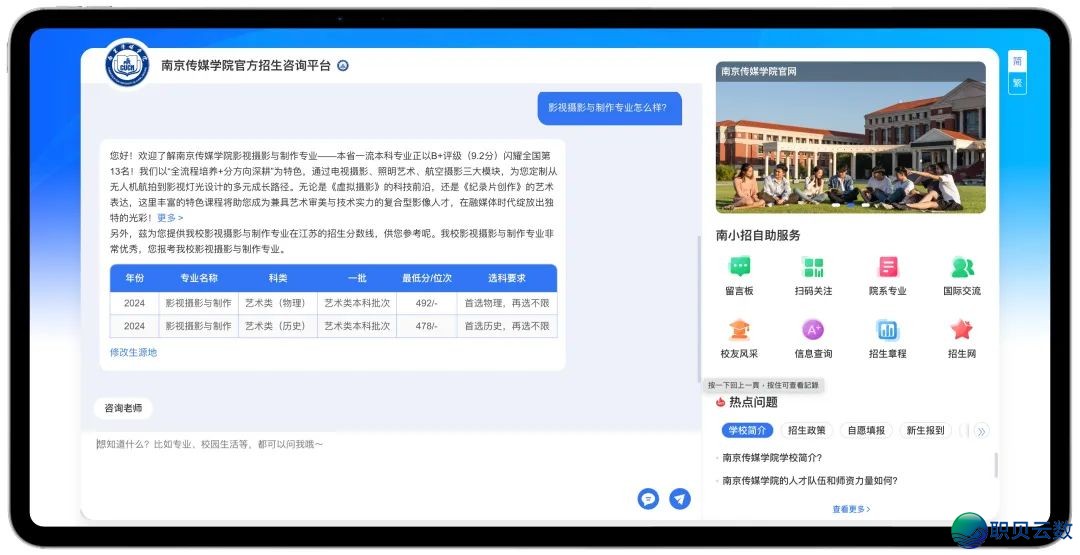This screenshot has height=555, width=1080.
Task: Switch to simplified Chinese with 简
Action: point(1017,61)
